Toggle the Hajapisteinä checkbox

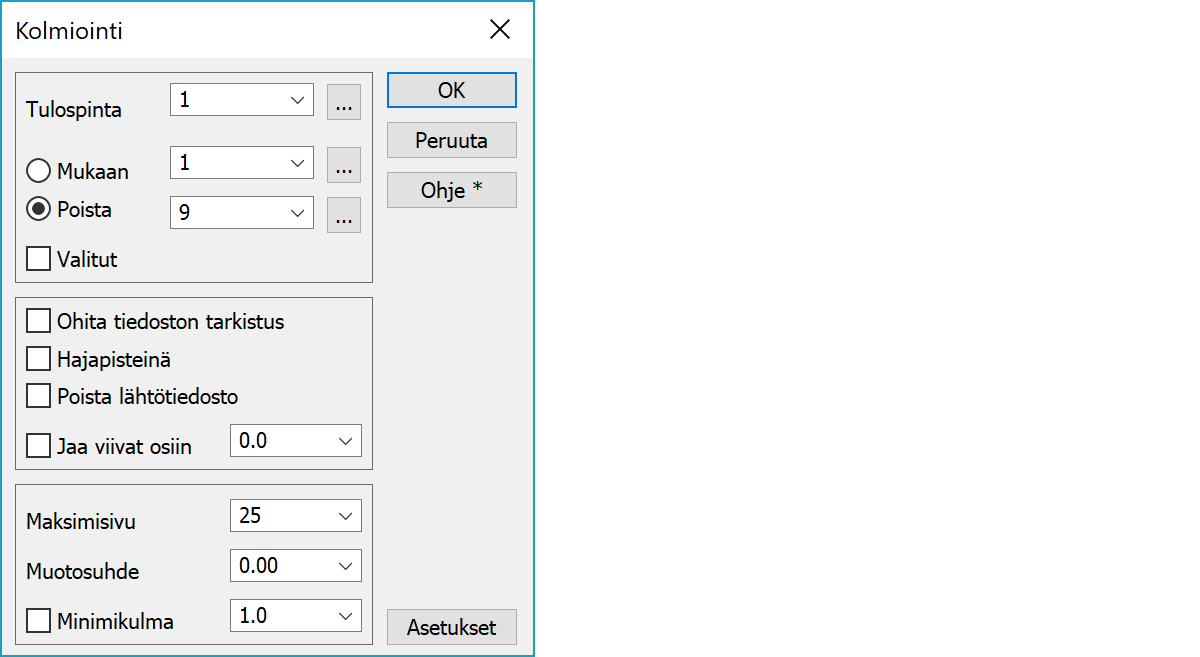point(39,358)
